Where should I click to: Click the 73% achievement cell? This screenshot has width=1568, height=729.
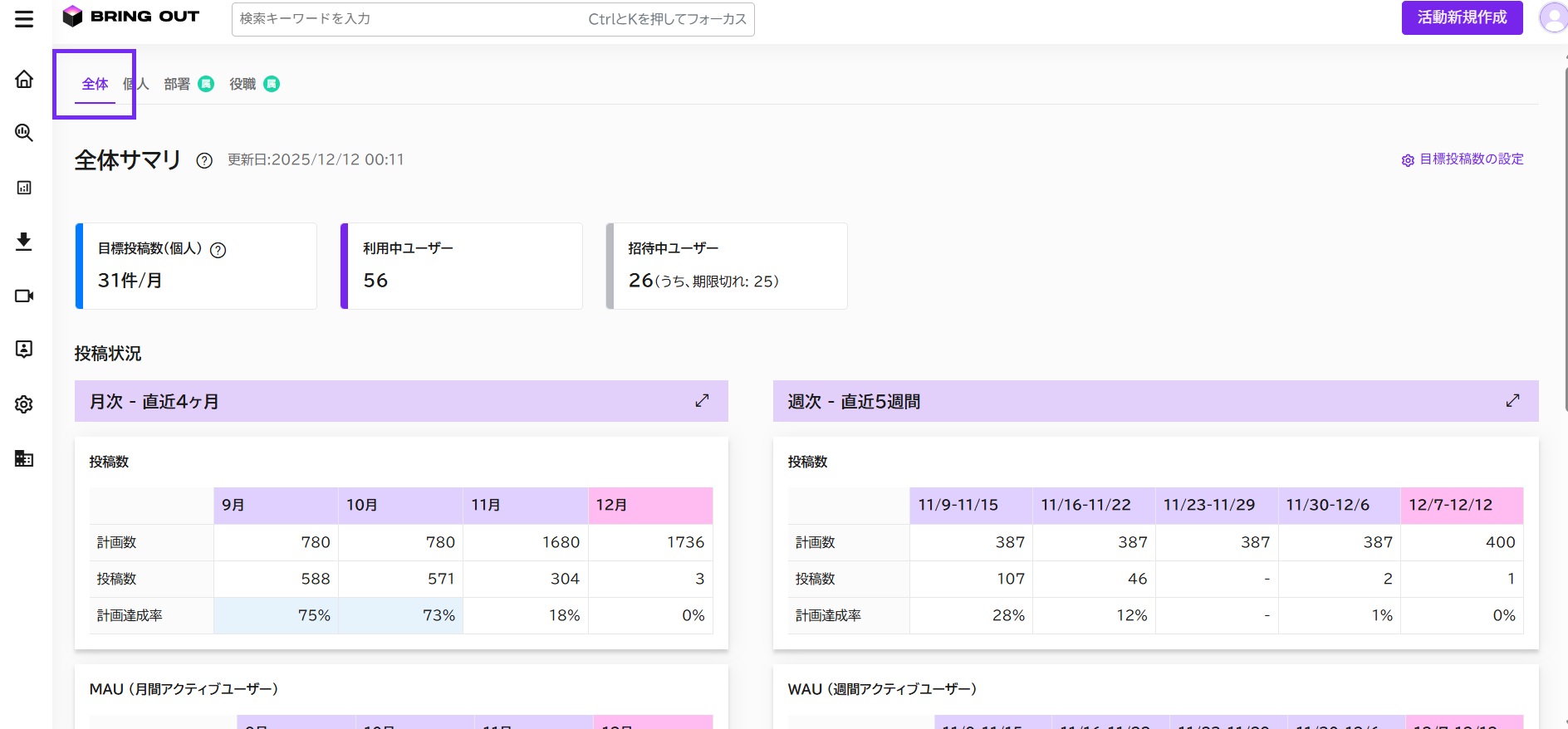(400, 615)
